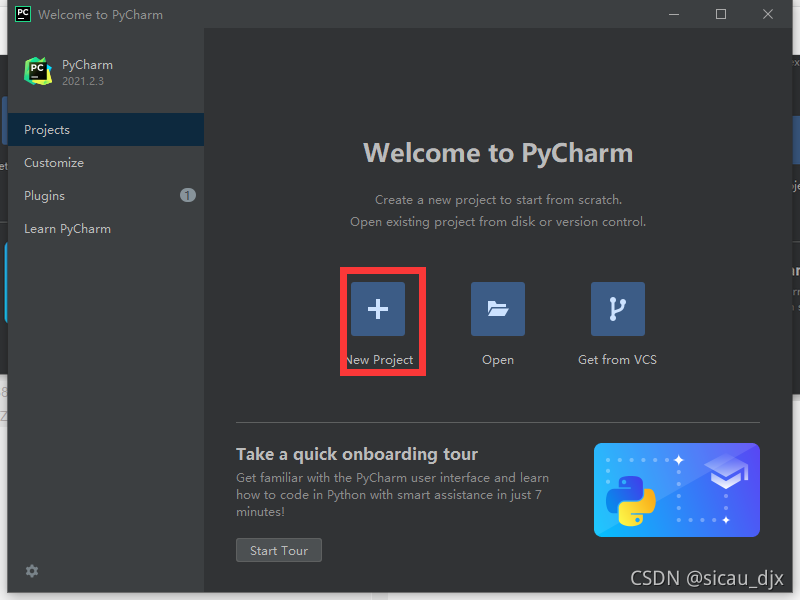Maximize the Welcome to PyCharm window

(x=720, y=14)
